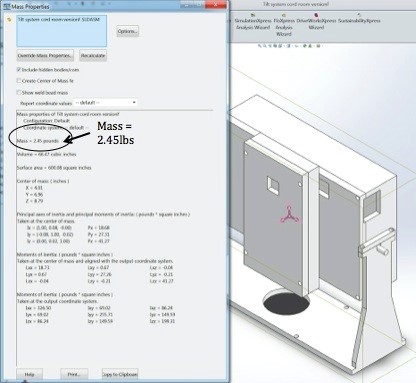416x383 pixels.
Task: Click Mass Properties window title icon
Action: click(6, 6)
